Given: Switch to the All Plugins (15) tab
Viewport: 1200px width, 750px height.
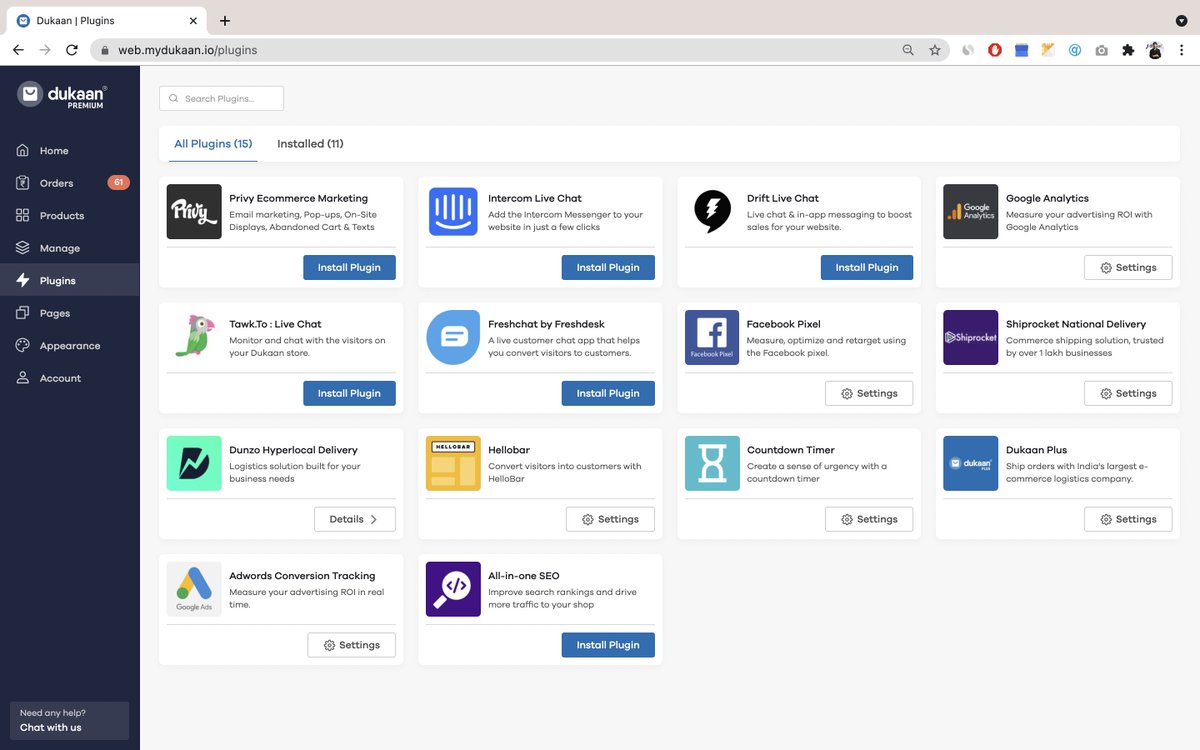Looking at the screenshot, I should tap(213, 144).
